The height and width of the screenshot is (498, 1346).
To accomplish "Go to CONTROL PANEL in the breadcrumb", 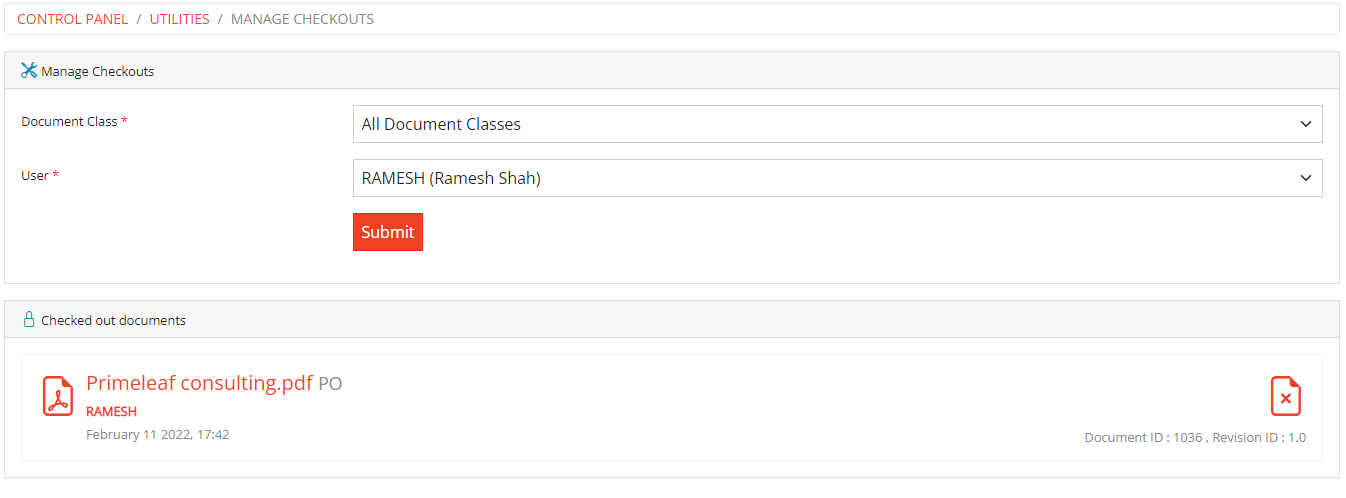I will click(73, 19).
